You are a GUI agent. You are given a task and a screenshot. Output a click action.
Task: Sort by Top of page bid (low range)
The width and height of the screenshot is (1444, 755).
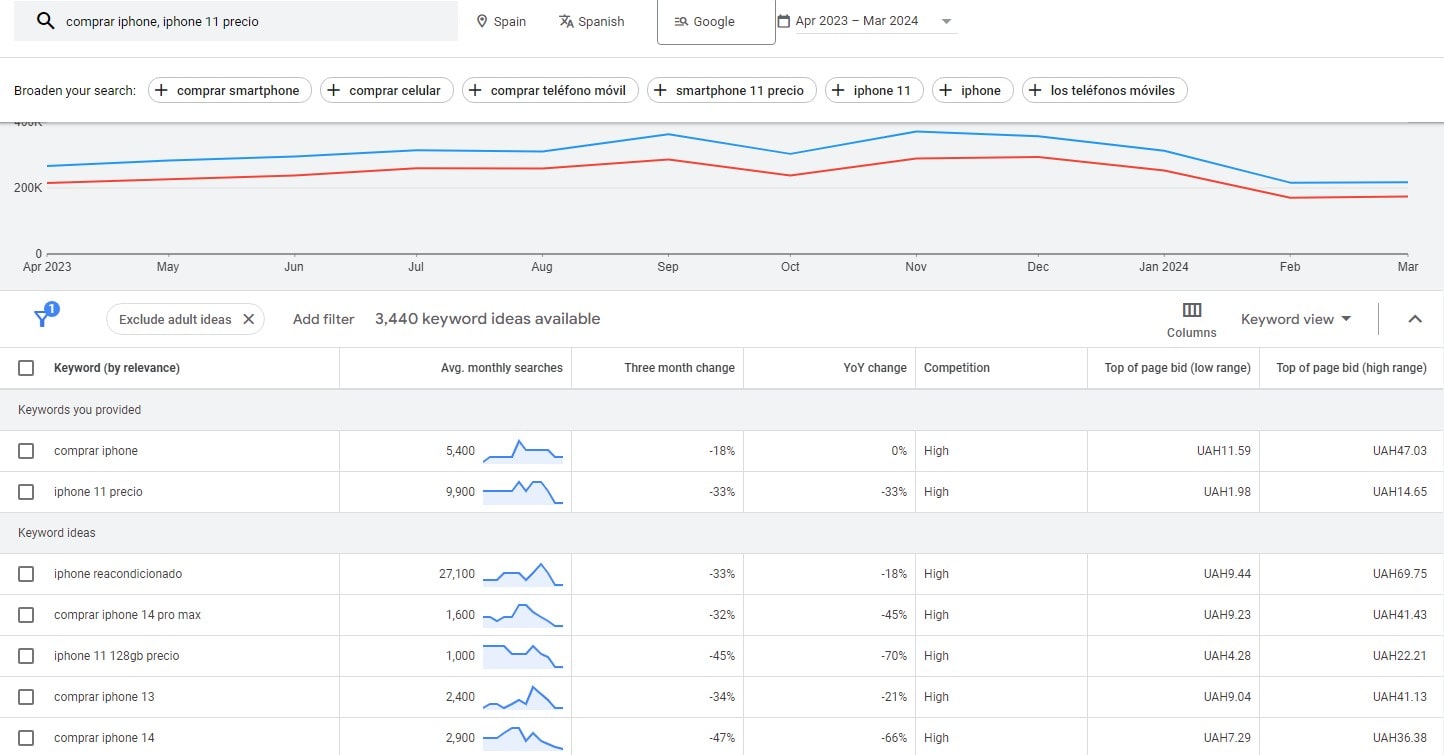[x=1178, y=368]
